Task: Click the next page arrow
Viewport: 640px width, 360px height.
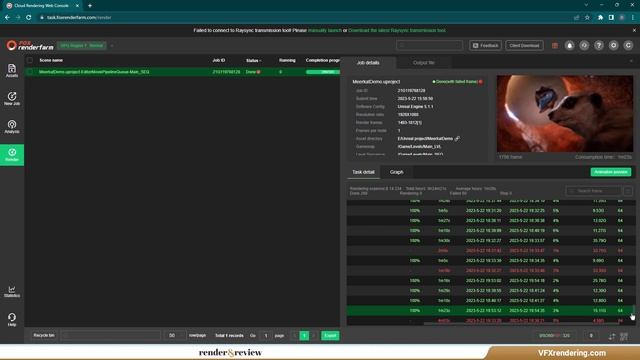Action: (x=314, y=336)
